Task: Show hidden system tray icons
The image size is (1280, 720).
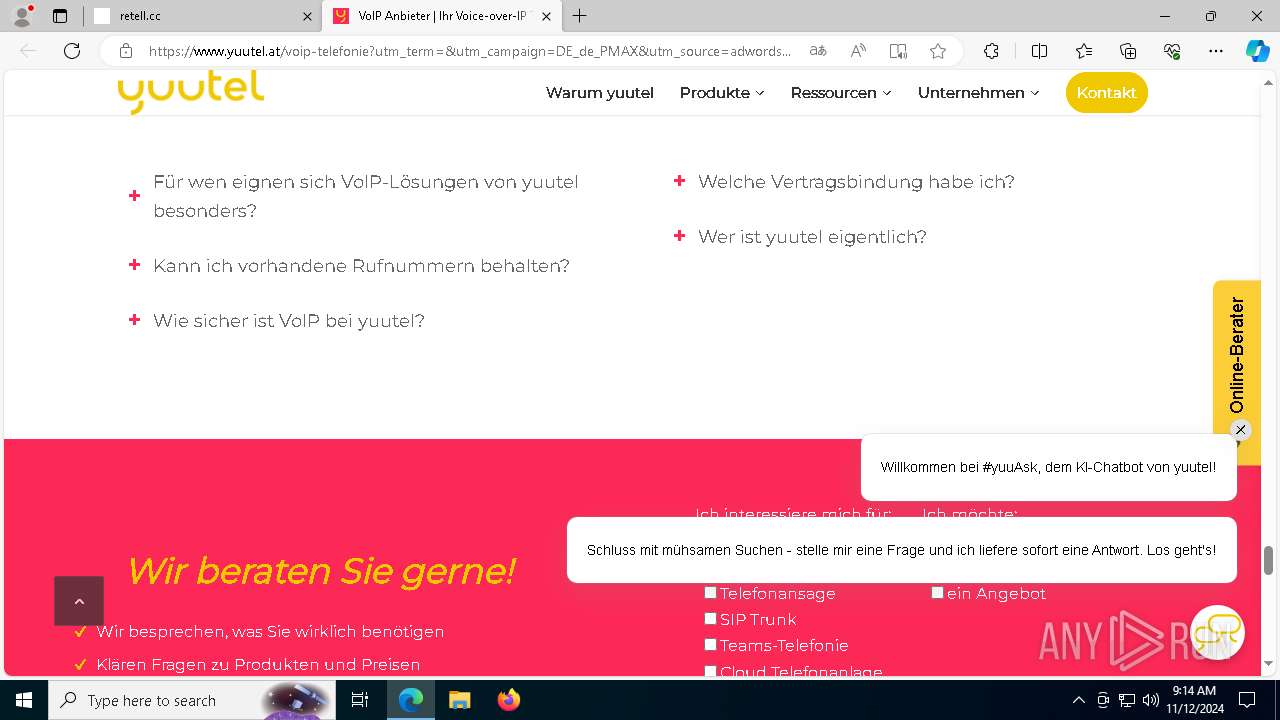Action: (x=1078, y=700)
